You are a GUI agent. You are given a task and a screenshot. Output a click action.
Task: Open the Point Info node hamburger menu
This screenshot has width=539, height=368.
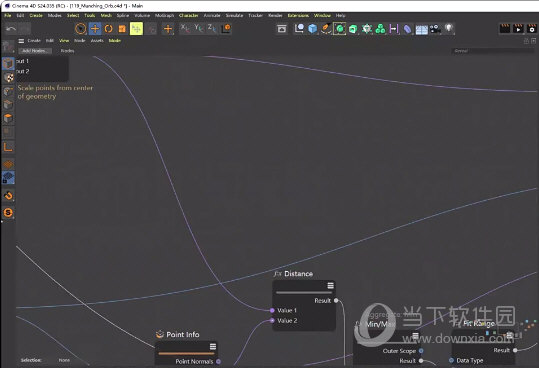pyautogui.click(x=213, y=346)
